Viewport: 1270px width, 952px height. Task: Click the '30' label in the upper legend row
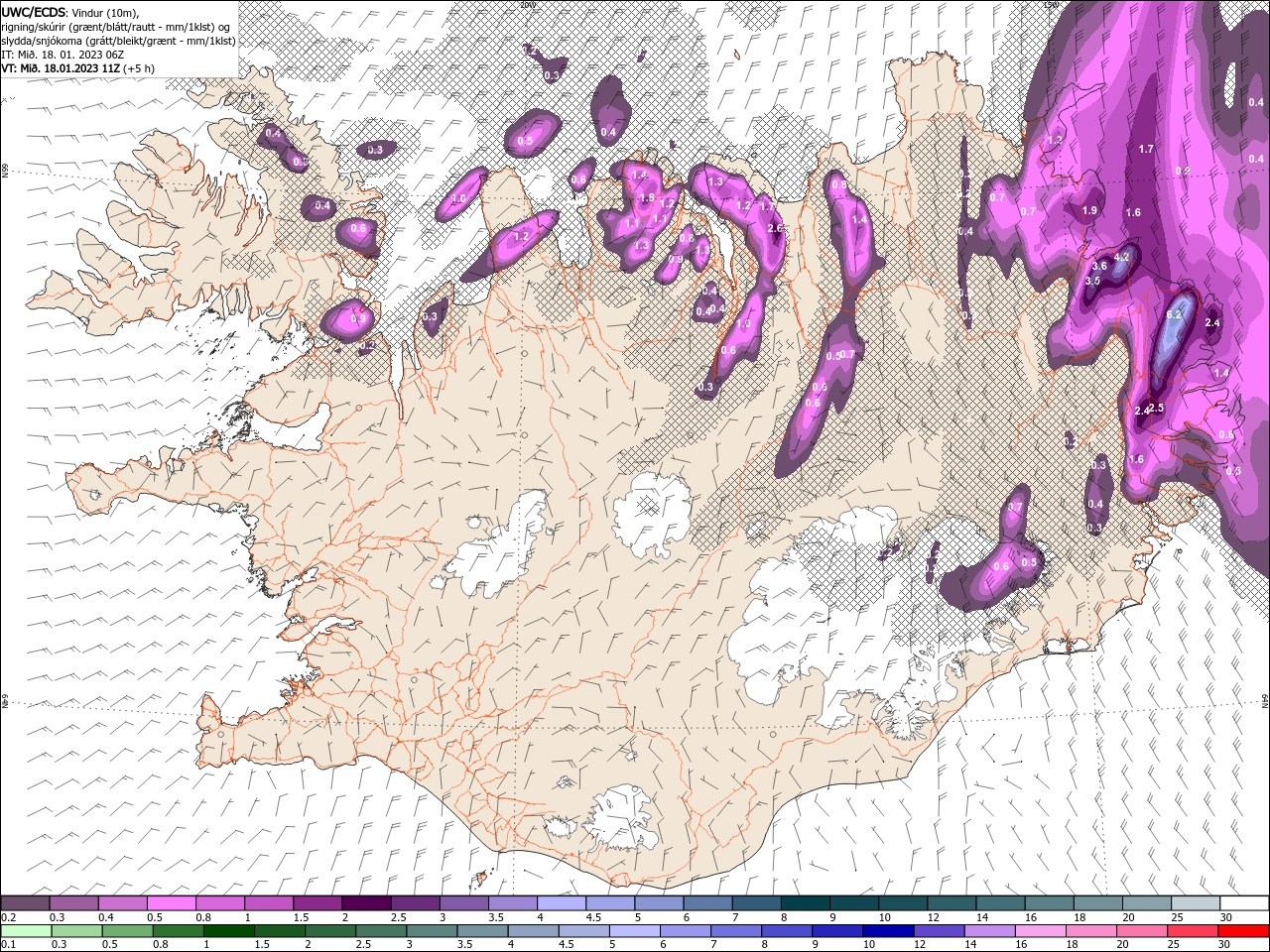(1226, 917)
